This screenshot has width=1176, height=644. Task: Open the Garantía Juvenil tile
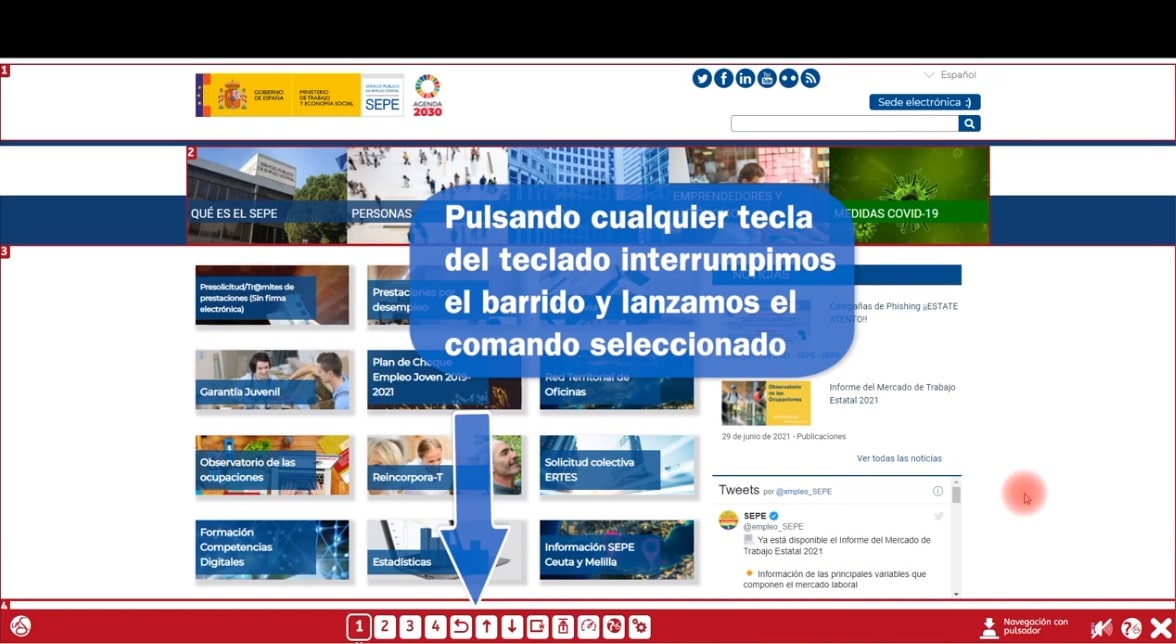tap(272, 379)
